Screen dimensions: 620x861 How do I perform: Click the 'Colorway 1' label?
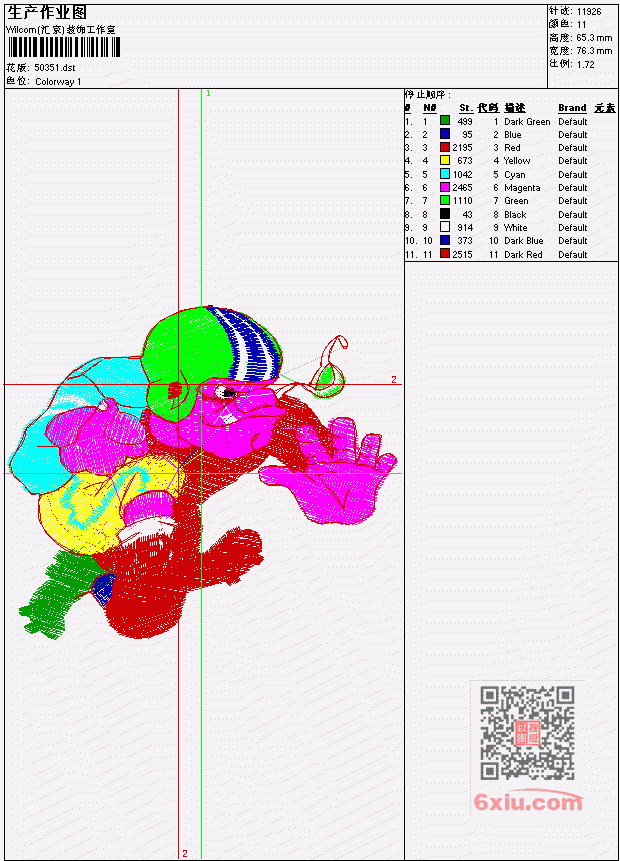tap(58, 82)
